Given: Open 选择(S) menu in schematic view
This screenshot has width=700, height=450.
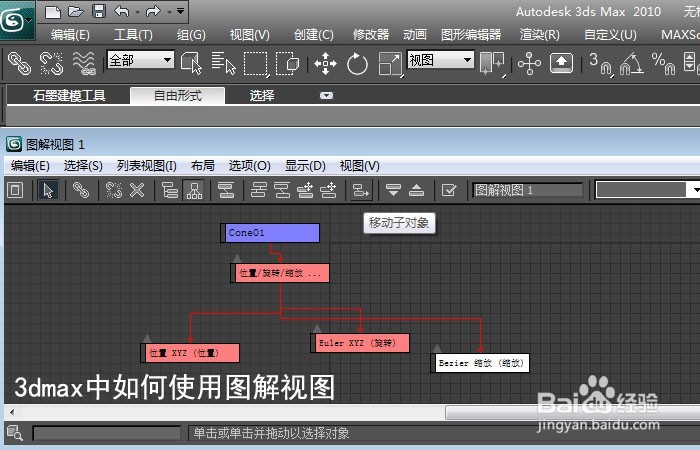Looking at the screenshot, I should pyautogui.click(x=83, y=166).
